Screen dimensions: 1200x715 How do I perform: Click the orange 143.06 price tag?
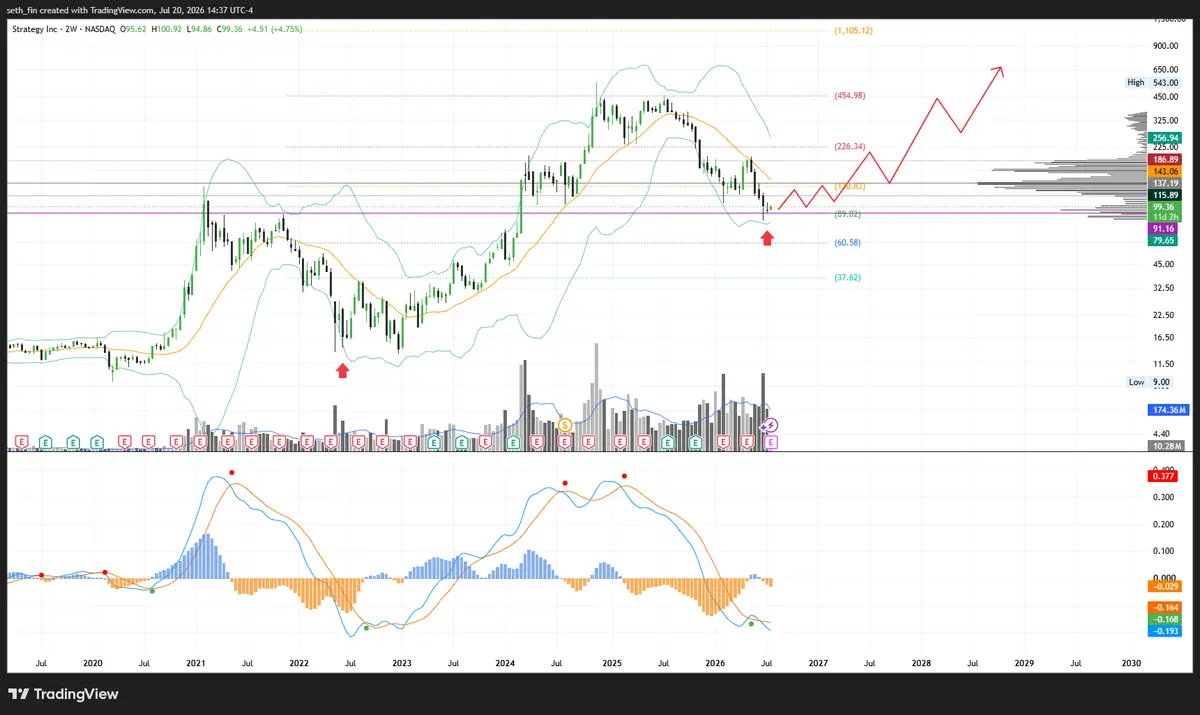[1165, 172]
